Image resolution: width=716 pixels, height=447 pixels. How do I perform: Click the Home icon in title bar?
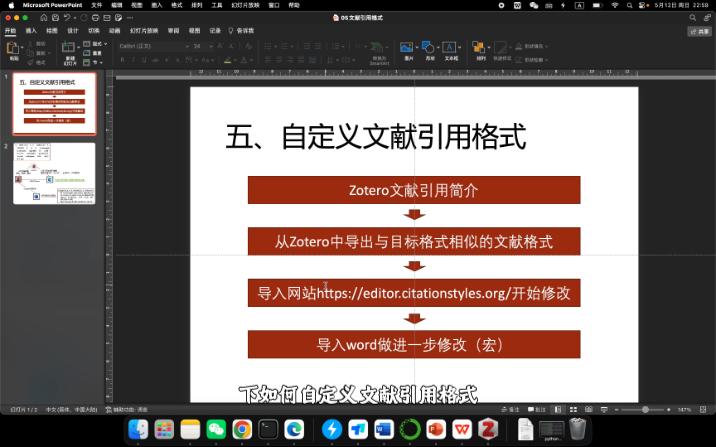click(44, 18)
